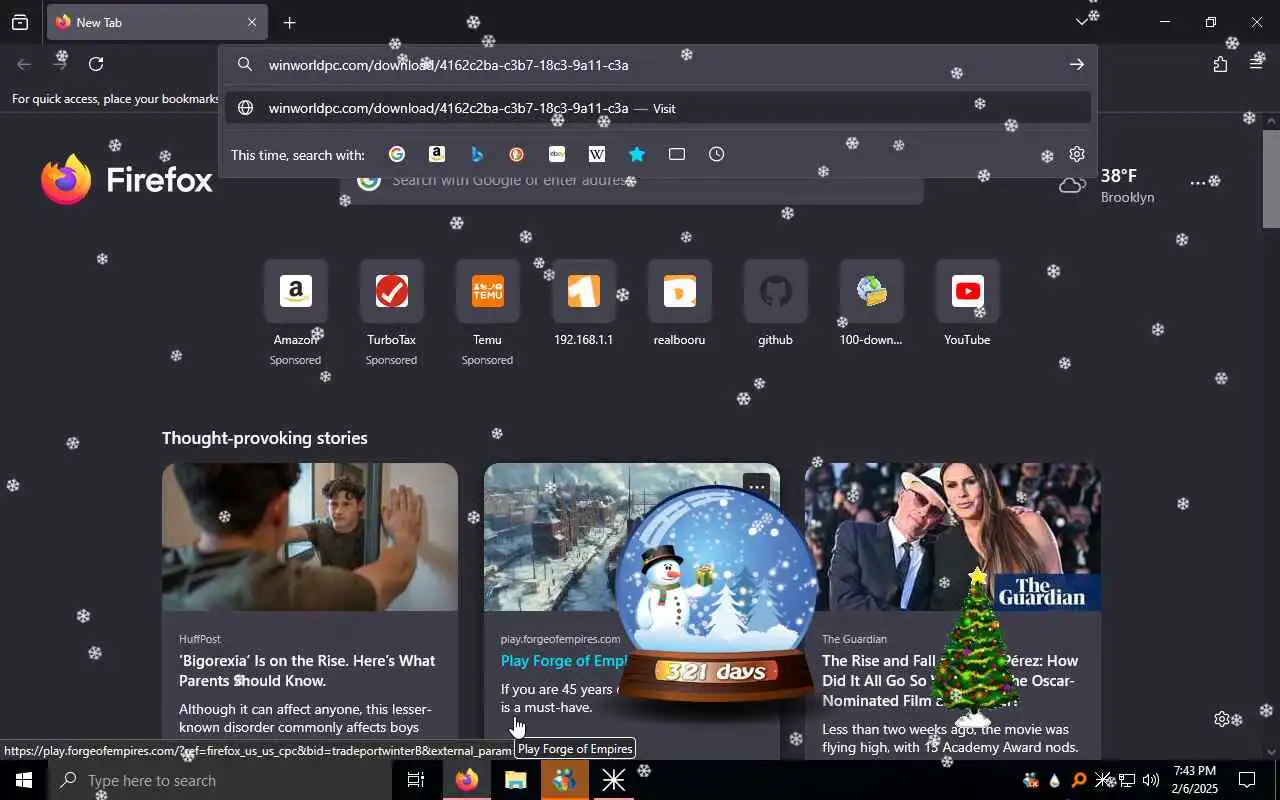1280x800 pixels.
Task: Search open tabs via tab icon
Action: coord(677,154)
